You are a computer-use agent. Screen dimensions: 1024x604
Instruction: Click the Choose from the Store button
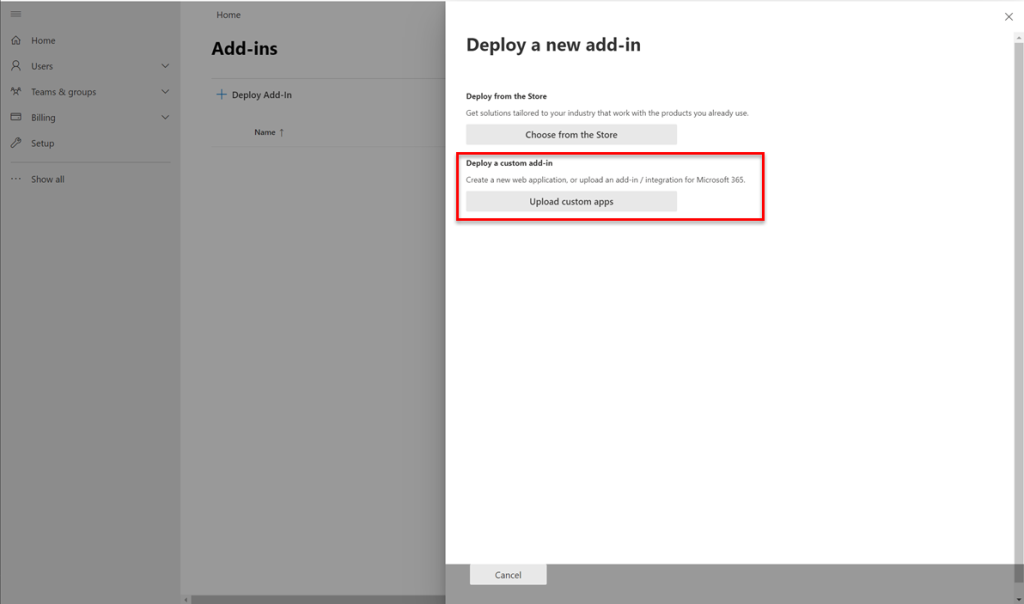pos(571,134)
